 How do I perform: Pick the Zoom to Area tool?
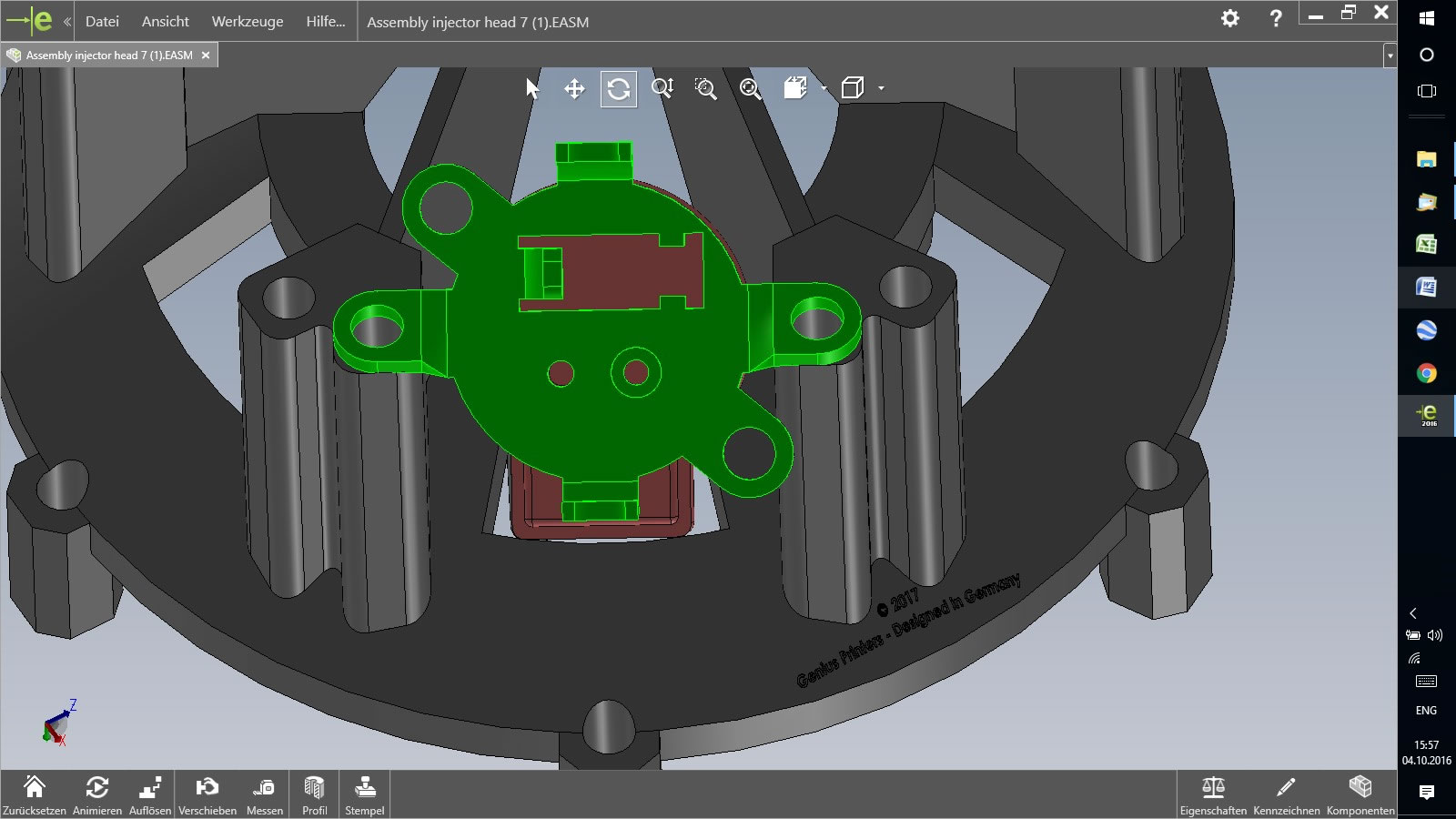tap(705, 88)
